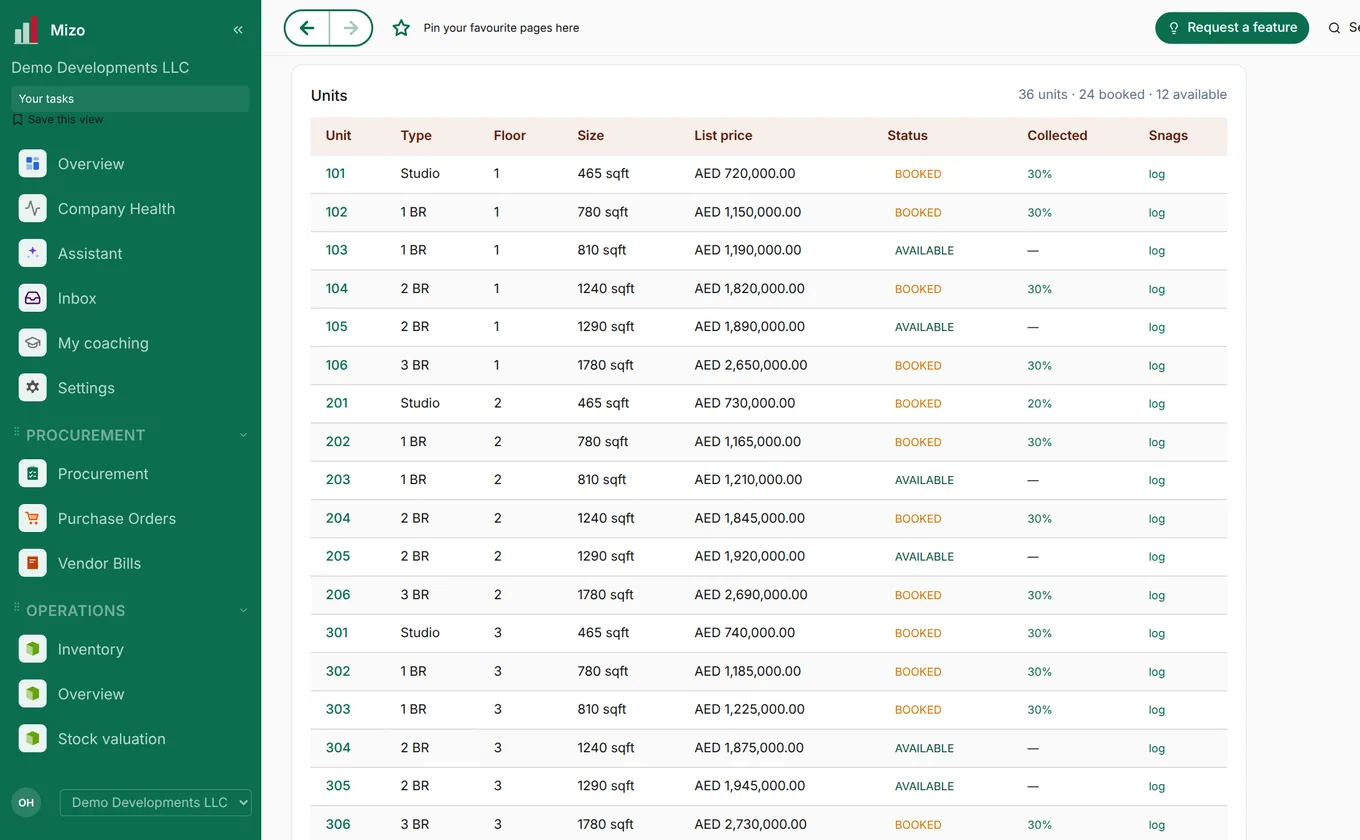This screenshot has width=1360, height=840.
Task: Click the AVAILABLE status of unit 103
Action: [x=924, y=251]
